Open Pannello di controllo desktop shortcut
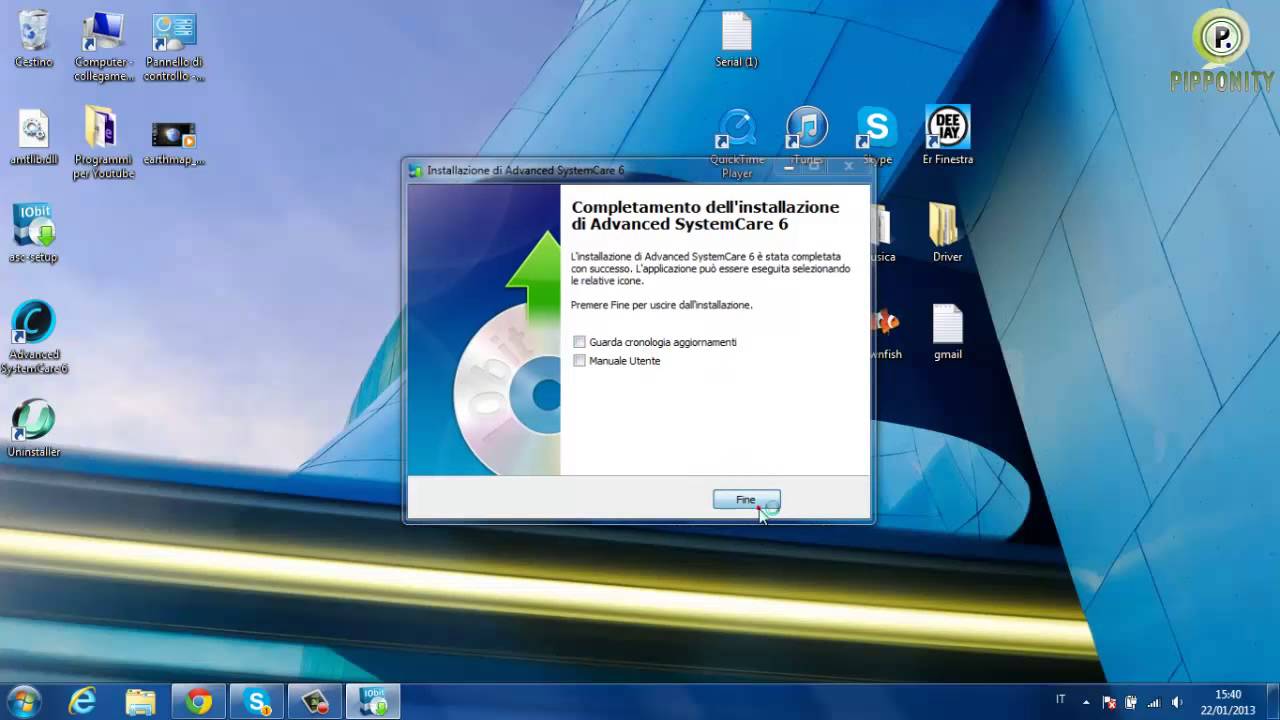 [x=174, y=46]
